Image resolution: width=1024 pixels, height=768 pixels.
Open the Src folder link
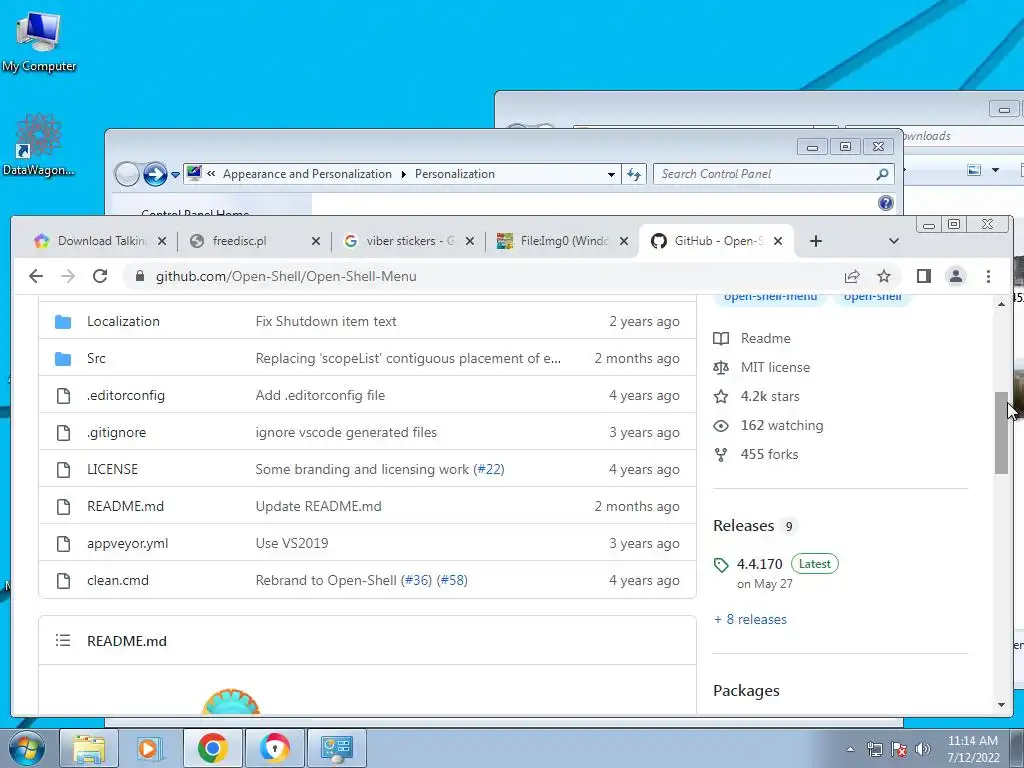coord(96,359)
